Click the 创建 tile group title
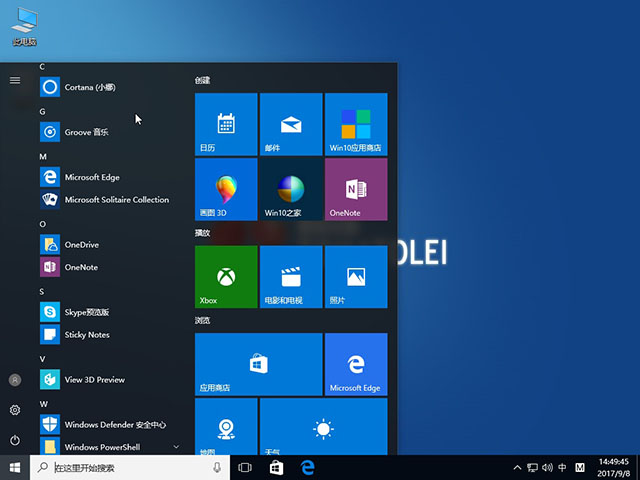640x480 pixels. 202,80
